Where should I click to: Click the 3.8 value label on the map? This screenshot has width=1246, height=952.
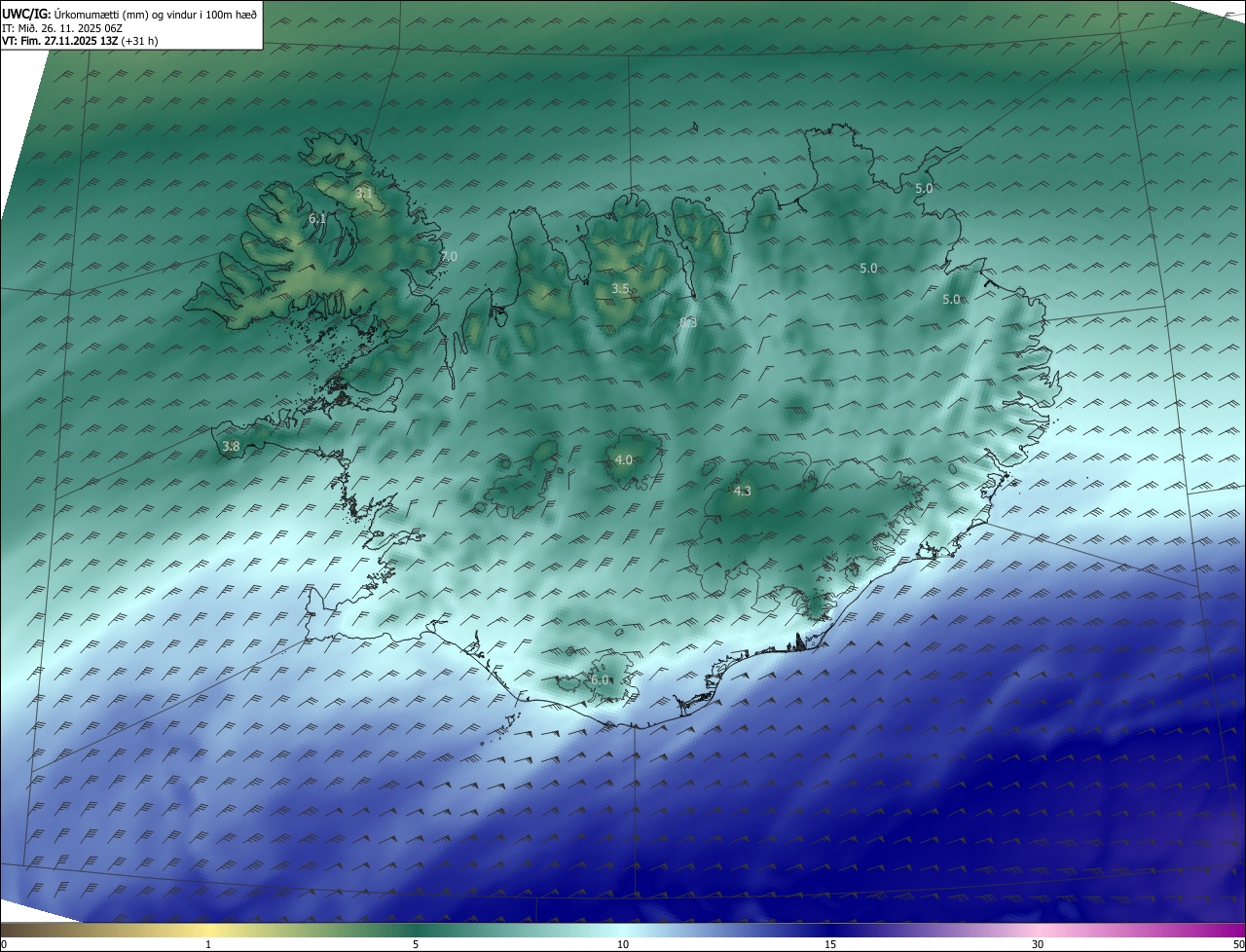click(231, 446)
